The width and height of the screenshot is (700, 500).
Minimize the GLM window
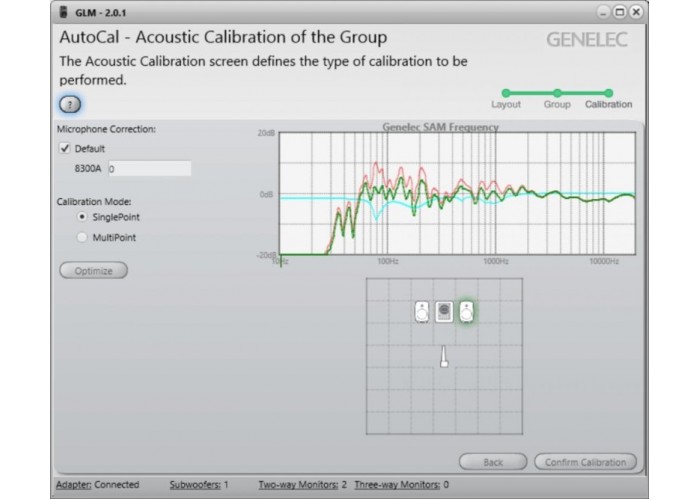pyautogui.click(x=603, y=12)
